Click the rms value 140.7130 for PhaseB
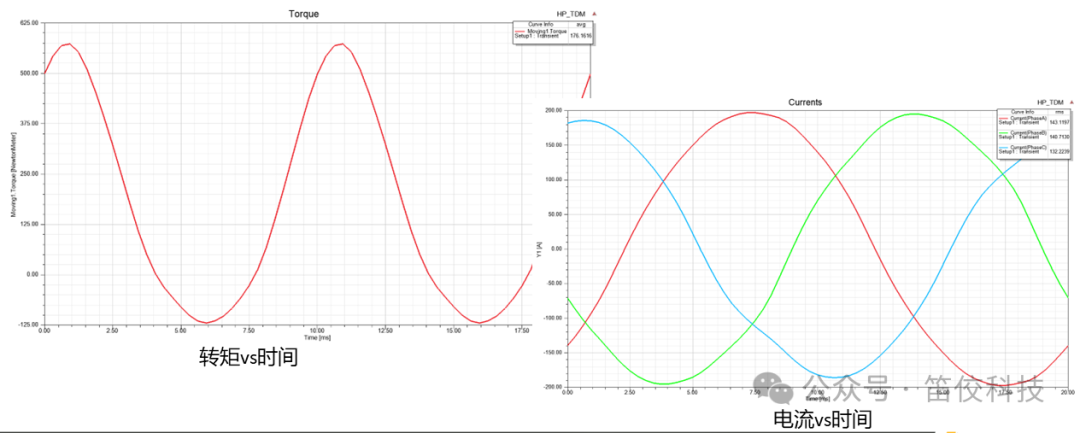The height and width of the screenshot is (433, 1080). (x=1059, y=136)
